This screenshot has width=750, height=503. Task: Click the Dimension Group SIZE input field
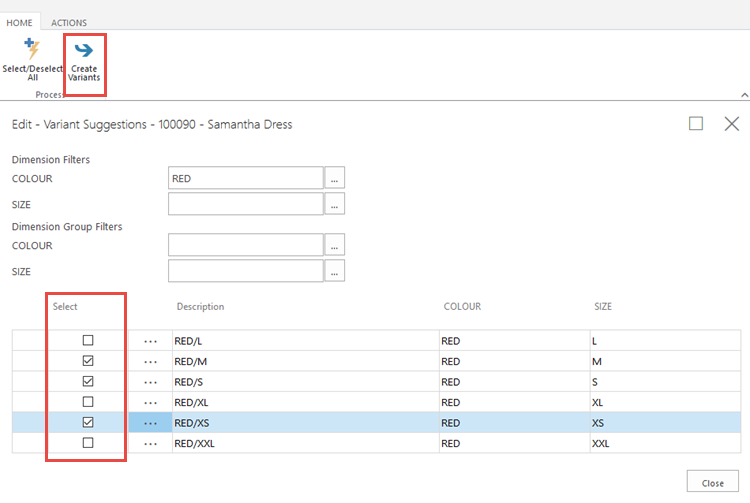pos(245,271)
